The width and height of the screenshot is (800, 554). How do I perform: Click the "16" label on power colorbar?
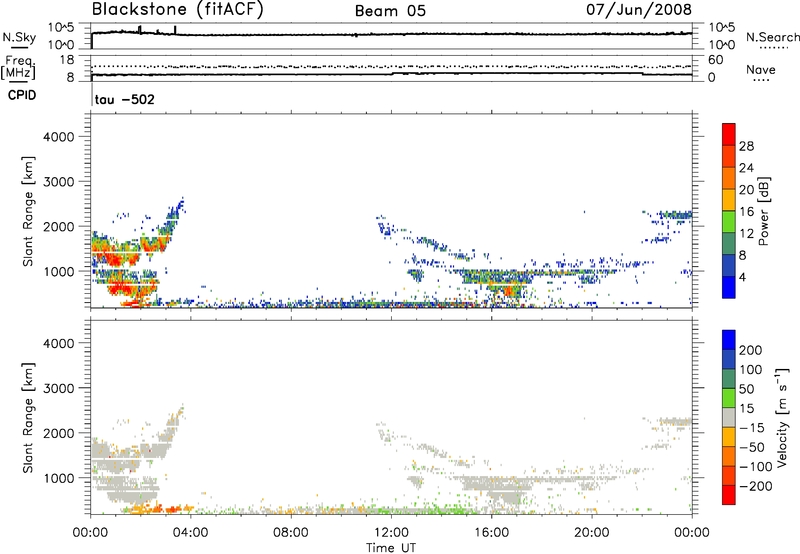click(x=746, y=212)
